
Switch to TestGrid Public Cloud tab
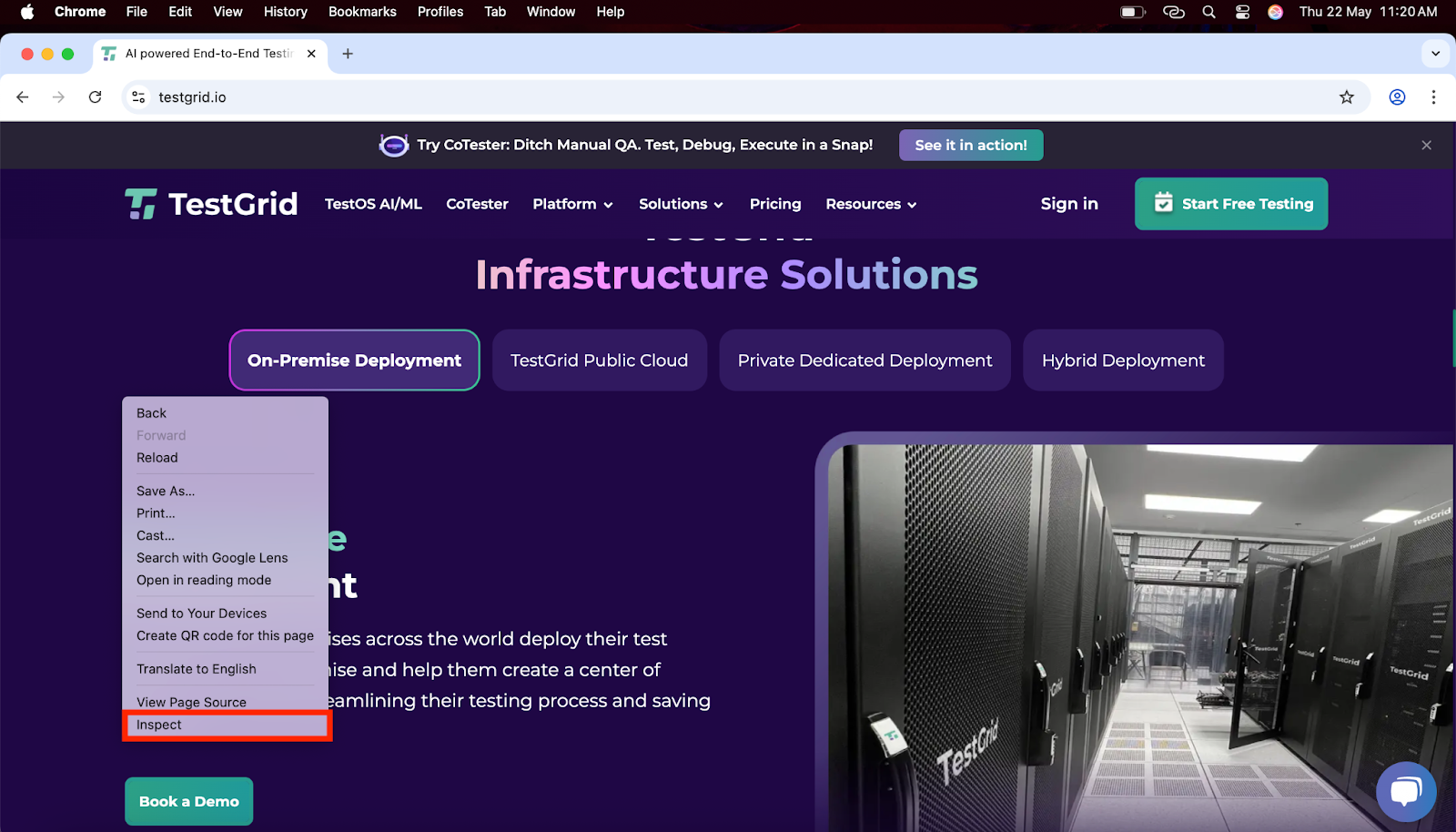click(x=599, y=360)
